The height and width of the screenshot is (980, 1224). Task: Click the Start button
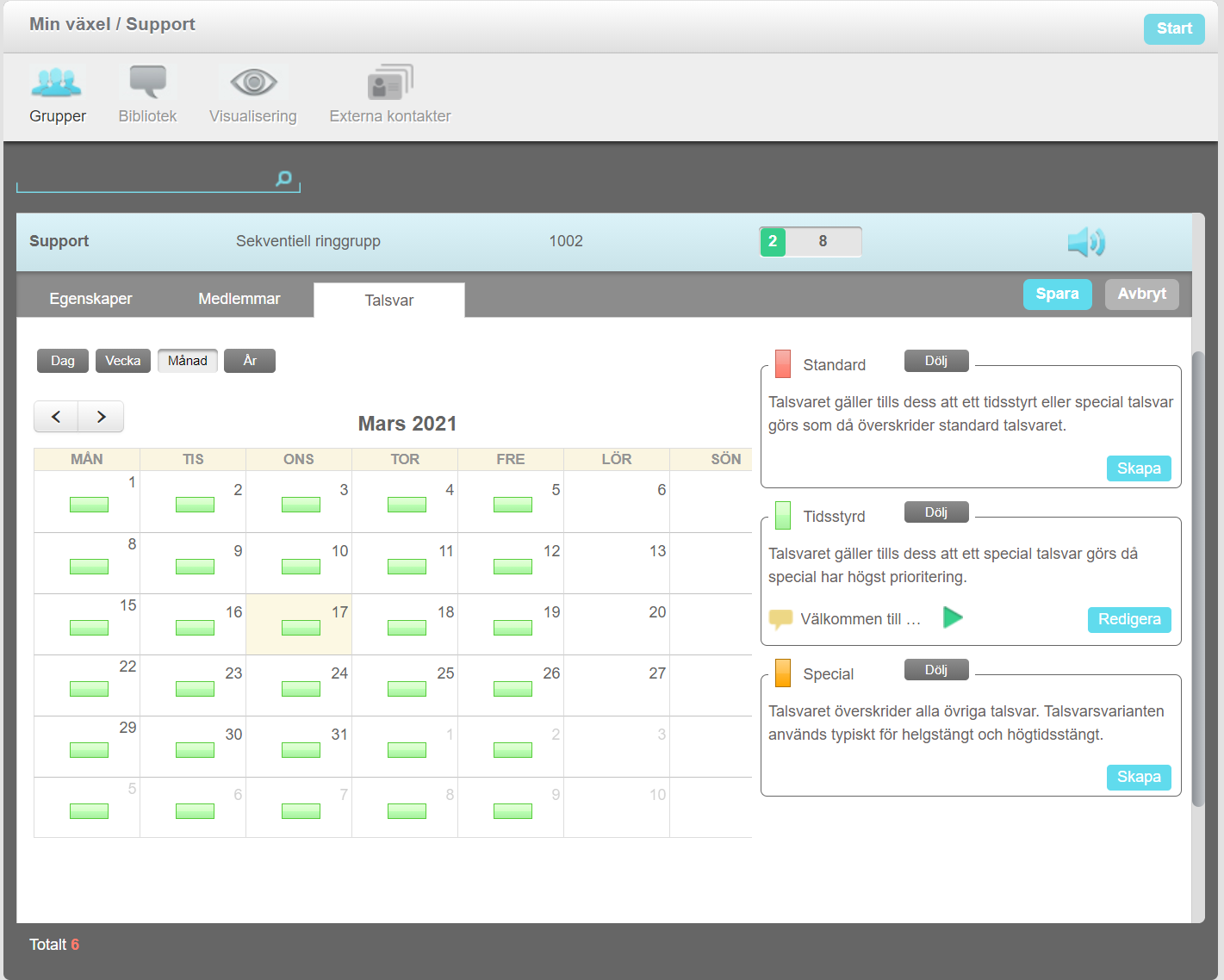(1174, 29)
